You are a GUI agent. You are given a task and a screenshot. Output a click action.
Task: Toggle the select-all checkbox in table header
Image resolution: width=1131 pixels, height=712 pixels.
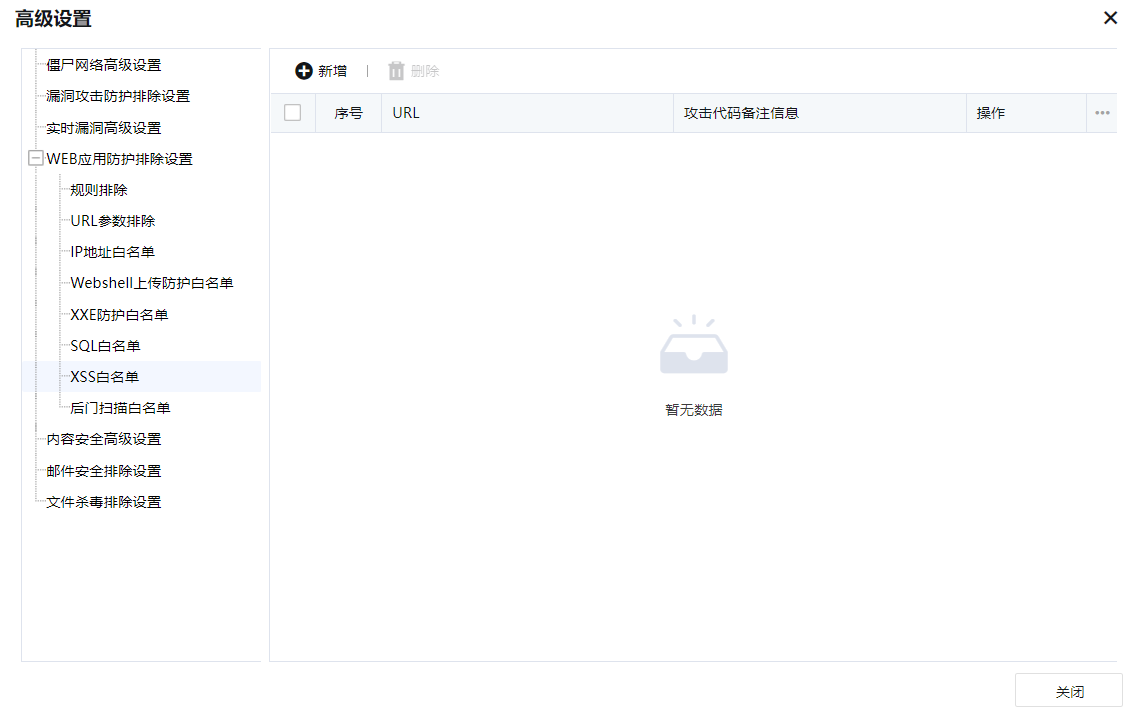(293, 113)
